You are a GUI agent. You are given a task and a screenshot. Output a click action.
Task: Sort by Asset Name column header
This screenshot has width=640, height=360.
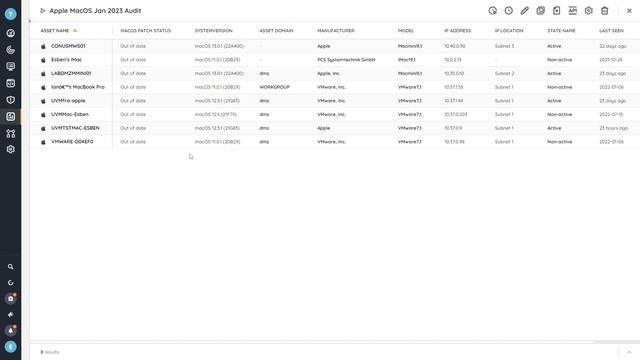[x=55, y=31]
